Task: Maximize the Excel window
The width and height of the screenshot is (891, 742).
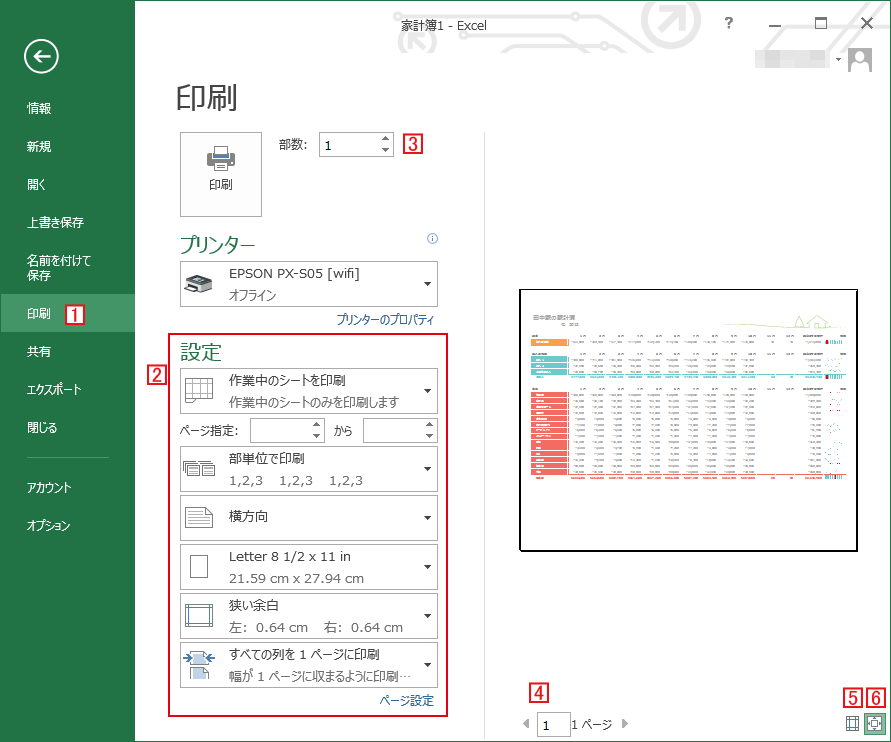Action: (x=821, y=23)
